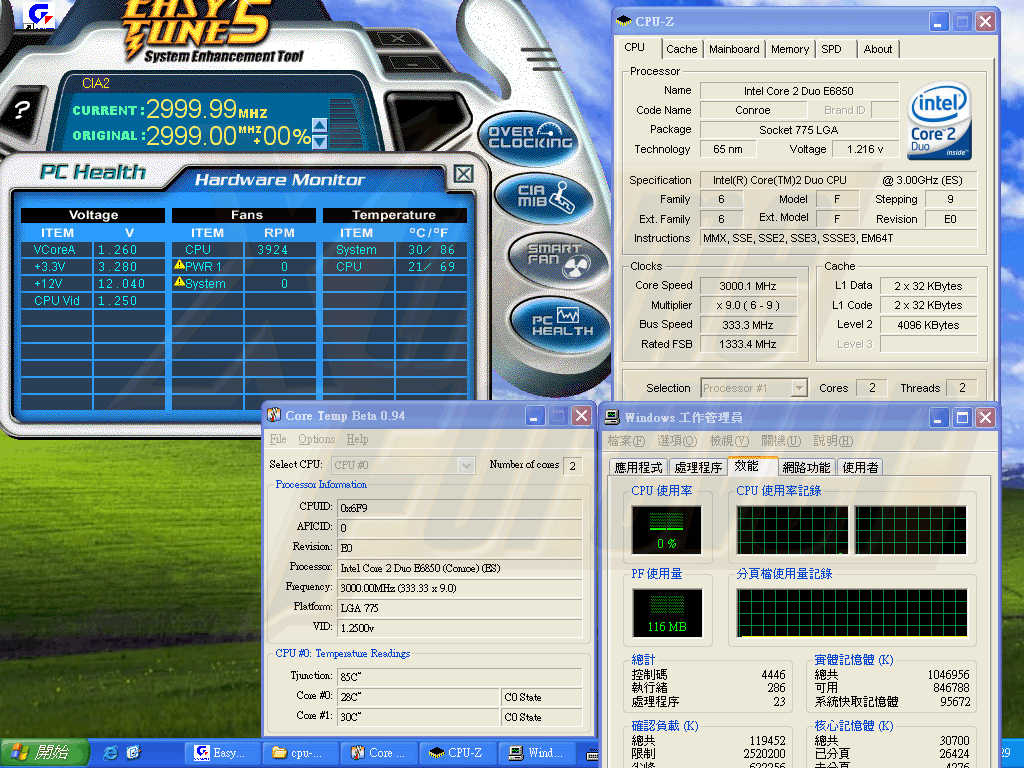Open the Memory tab in CPU-Z
The height and width of the screenshot is (768, 1024).
789,49
